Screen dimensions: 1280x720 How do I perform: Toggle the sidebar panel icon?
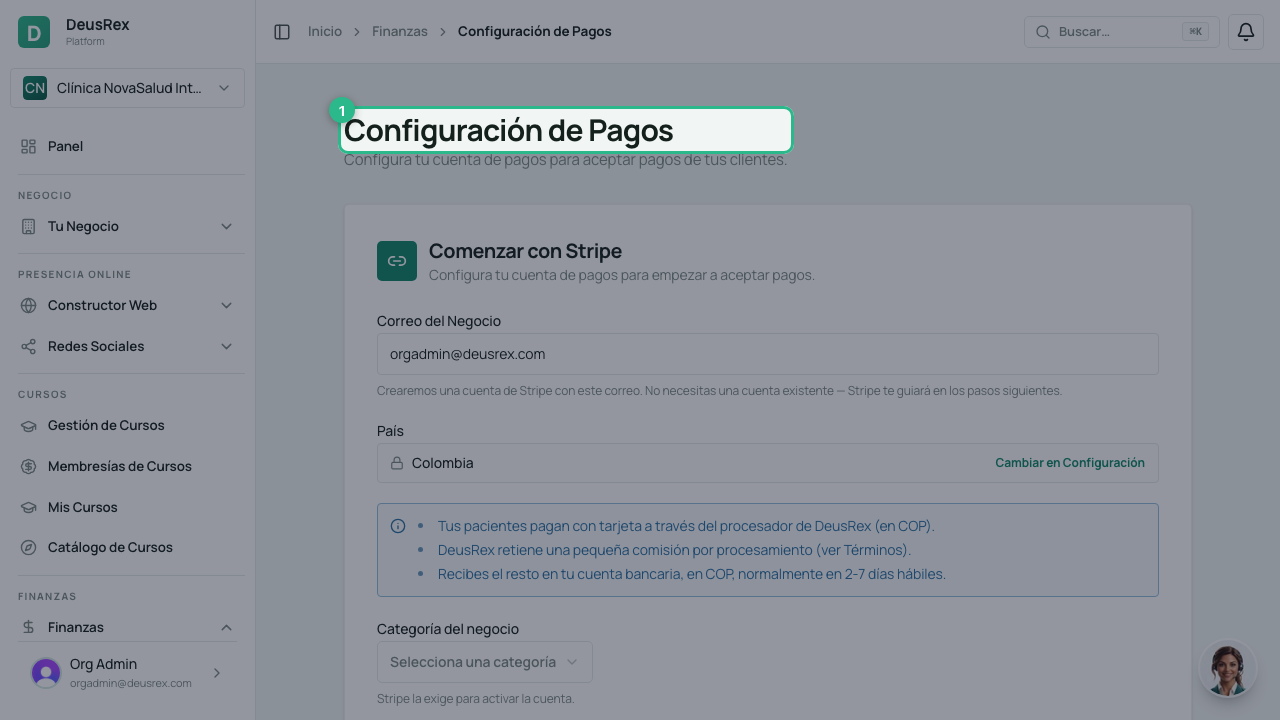coord(282,32)
